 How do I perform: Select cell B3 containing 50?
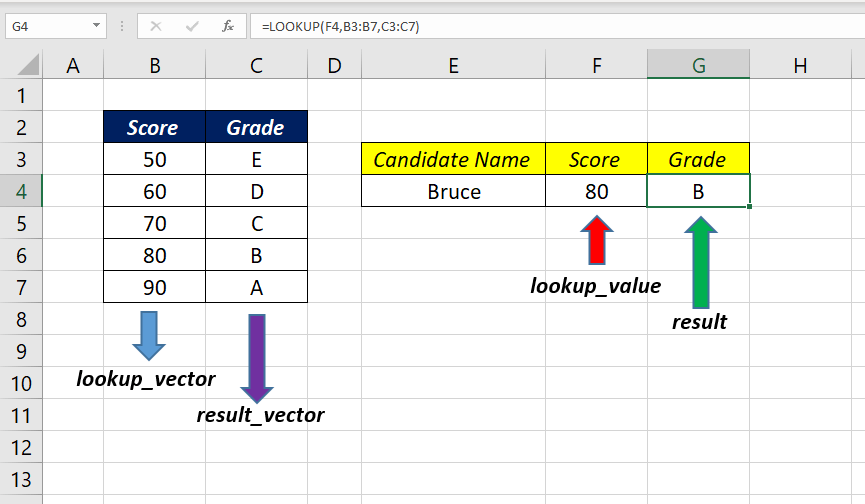click(x=154, y=159)
